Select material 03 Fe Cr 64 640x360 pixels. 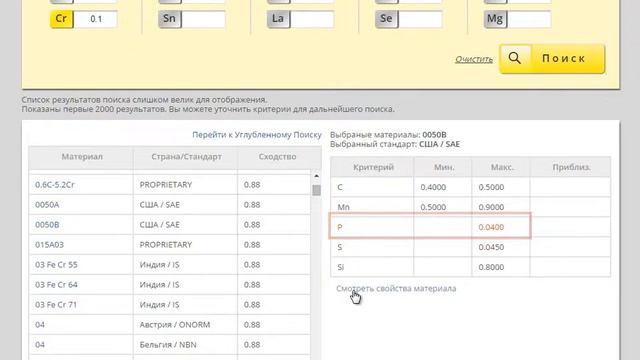pos(56,285)
